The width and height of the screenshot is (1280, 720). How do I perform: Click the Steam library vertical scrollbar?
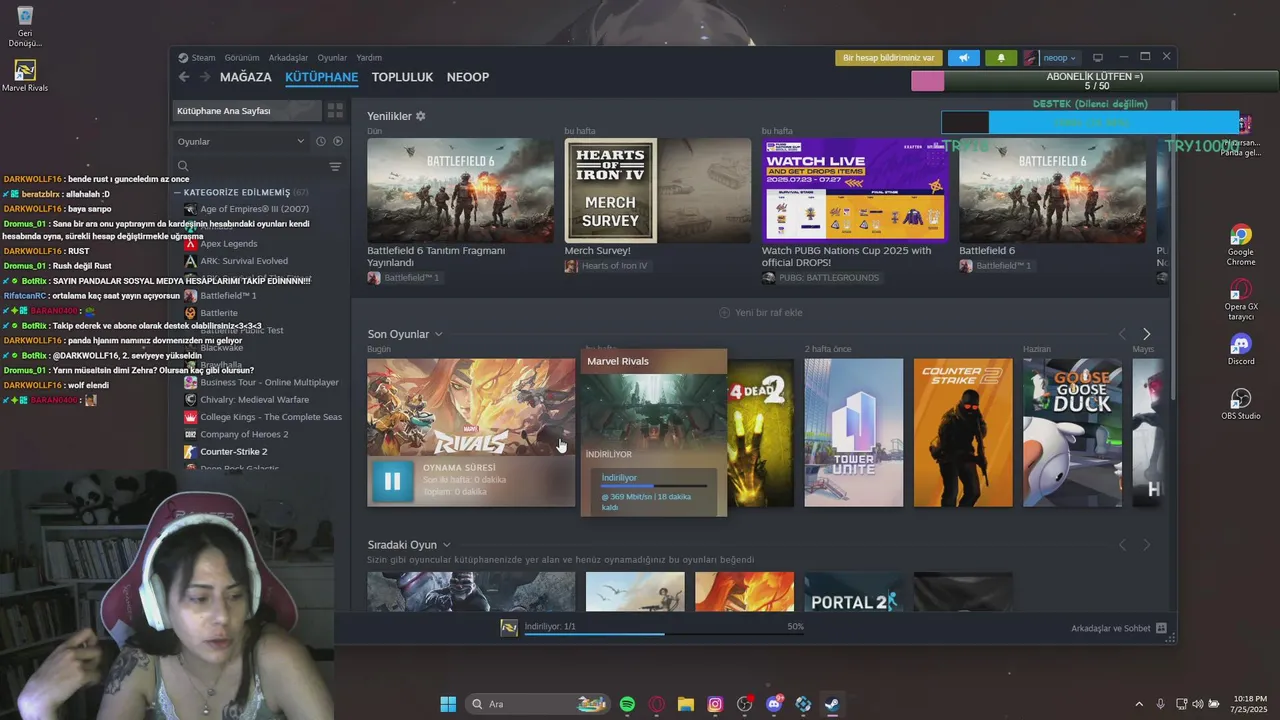tap(1172, 250)
